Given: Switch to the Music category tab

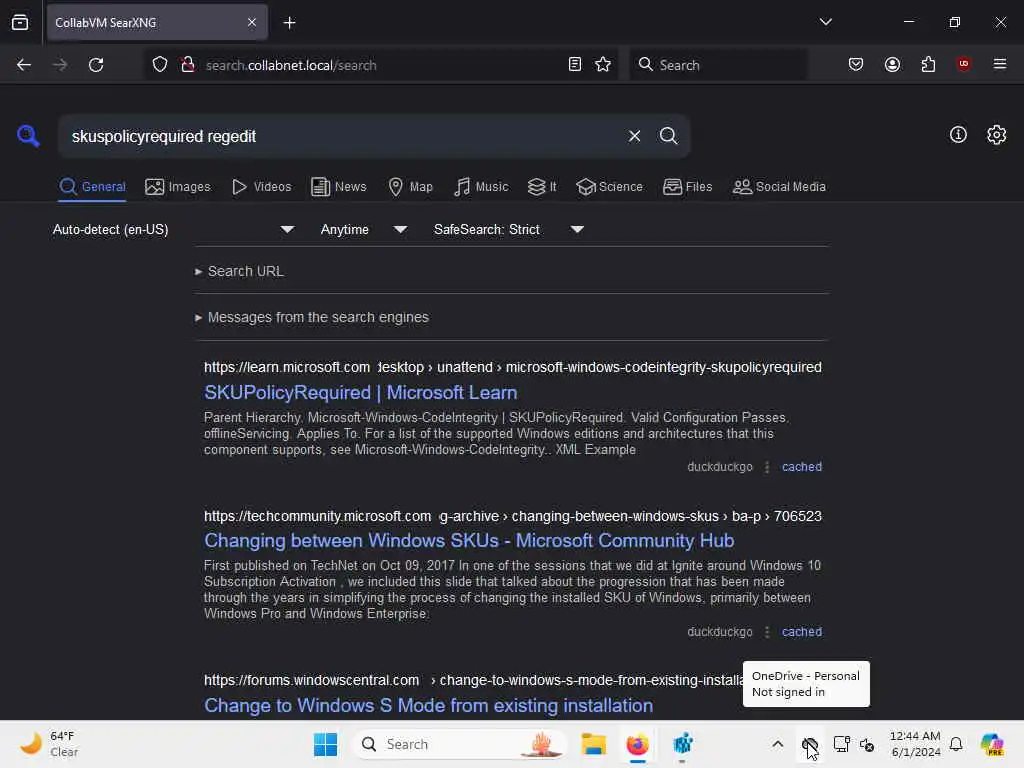Looking at the screenshot, I should click(481, 187).
